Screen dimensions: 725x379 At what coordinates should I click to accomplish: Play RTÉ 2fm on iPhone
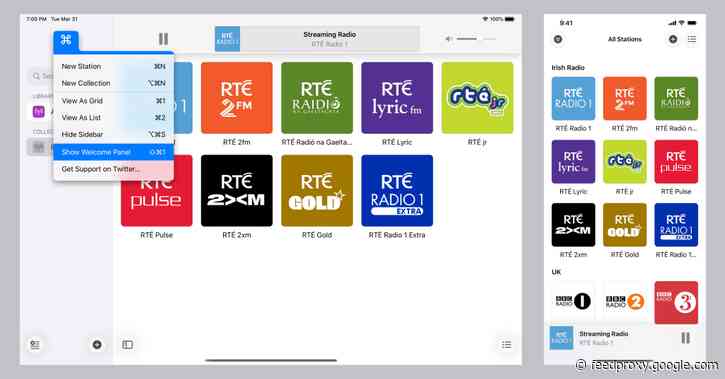tap(625, 98)
